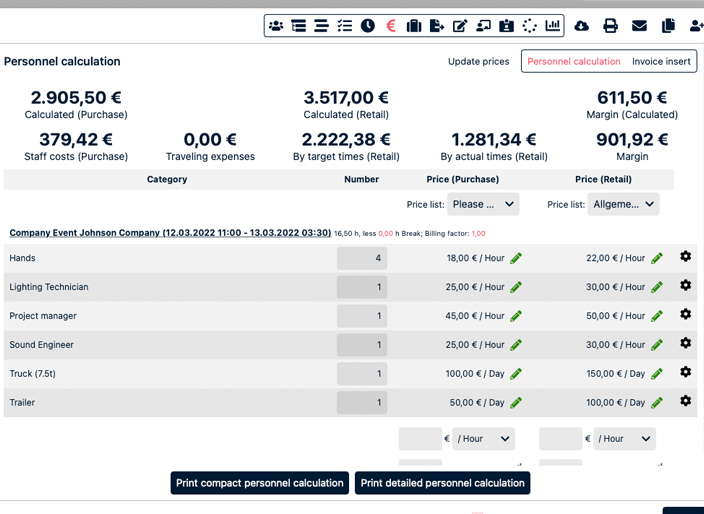Edit retail price of Truck (7.5t)
The width and height of the screenshot is (704, 514).
click(657, 374)
